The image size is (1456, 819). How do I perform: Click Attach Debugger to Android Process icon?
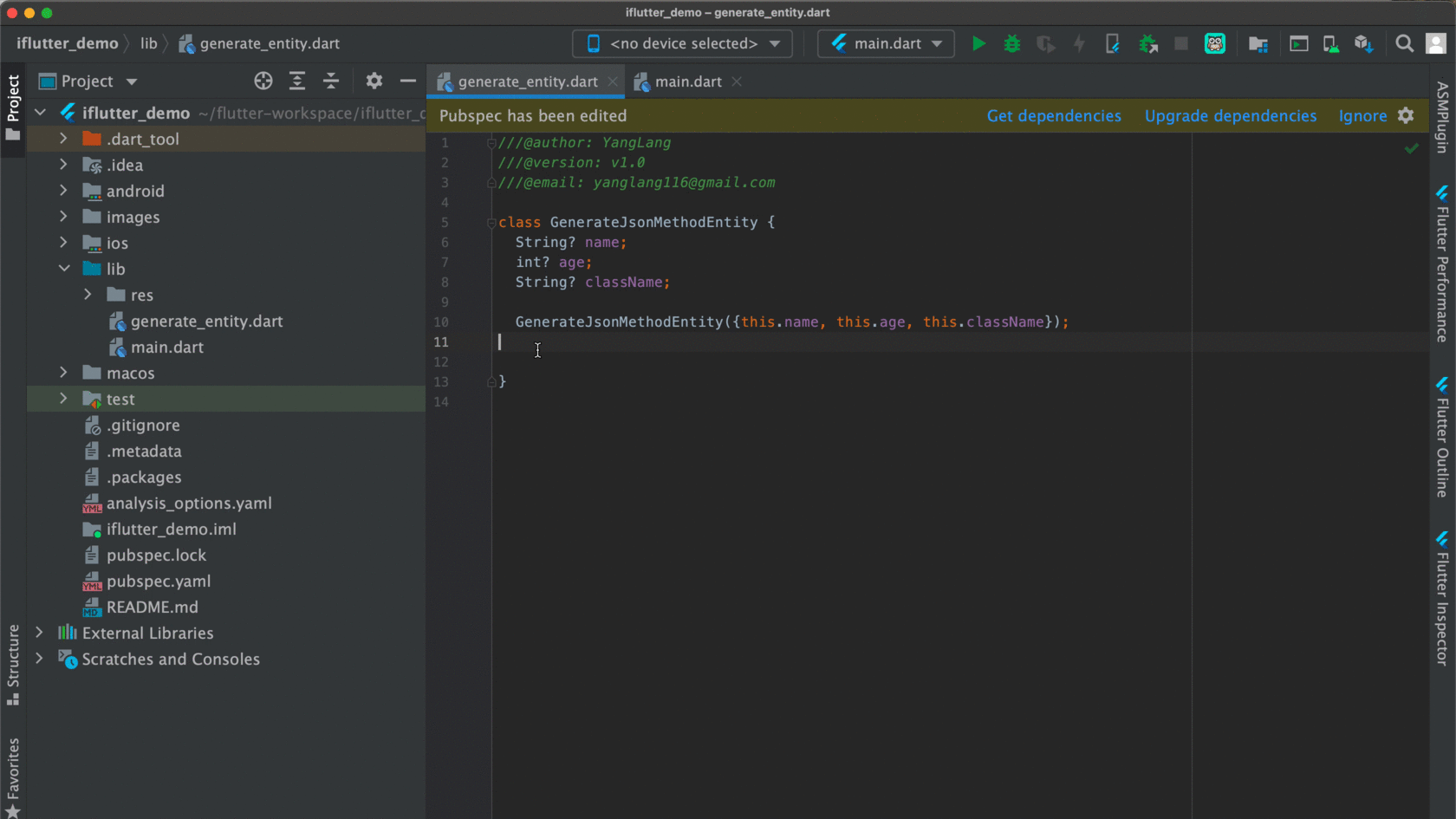point(1148,43)
